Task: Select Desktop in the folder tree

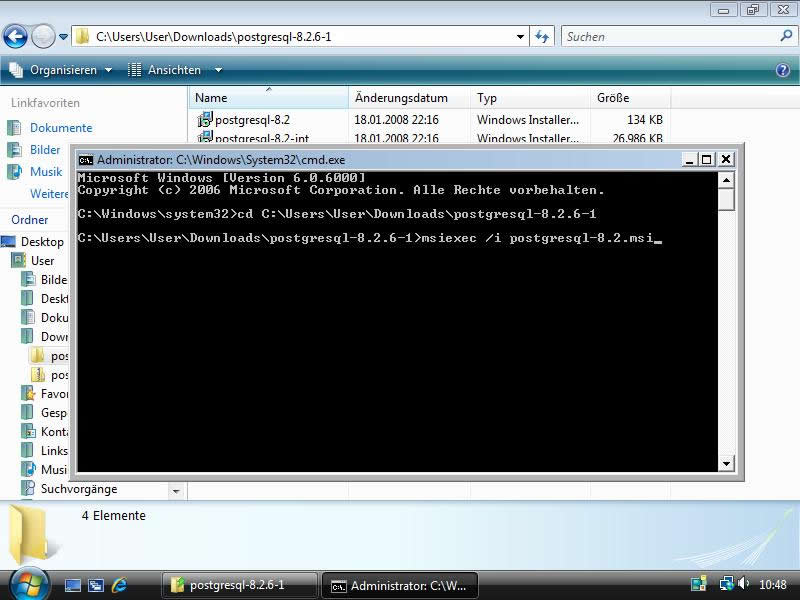Action: [x=42, y=242]
